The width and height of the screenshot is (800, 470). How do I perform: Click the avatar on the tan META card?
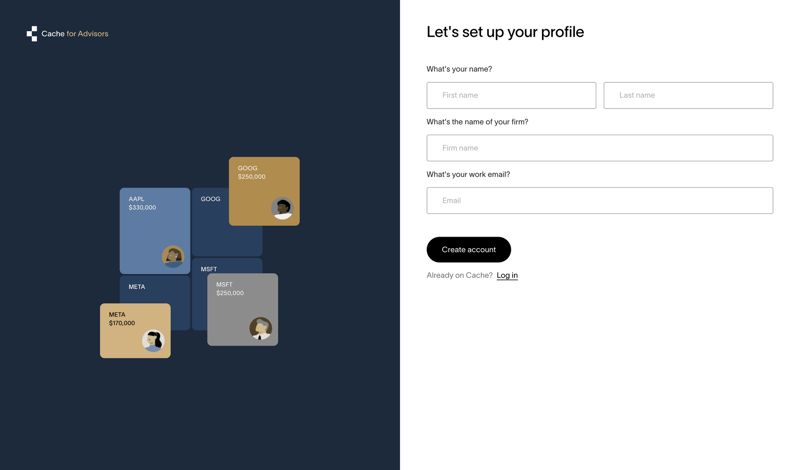pos(153,341)
